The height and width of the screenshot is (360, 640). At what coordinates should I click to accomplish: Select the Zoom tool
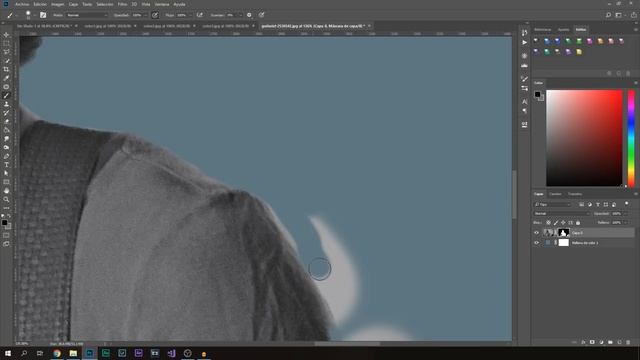tap(6, 199)
